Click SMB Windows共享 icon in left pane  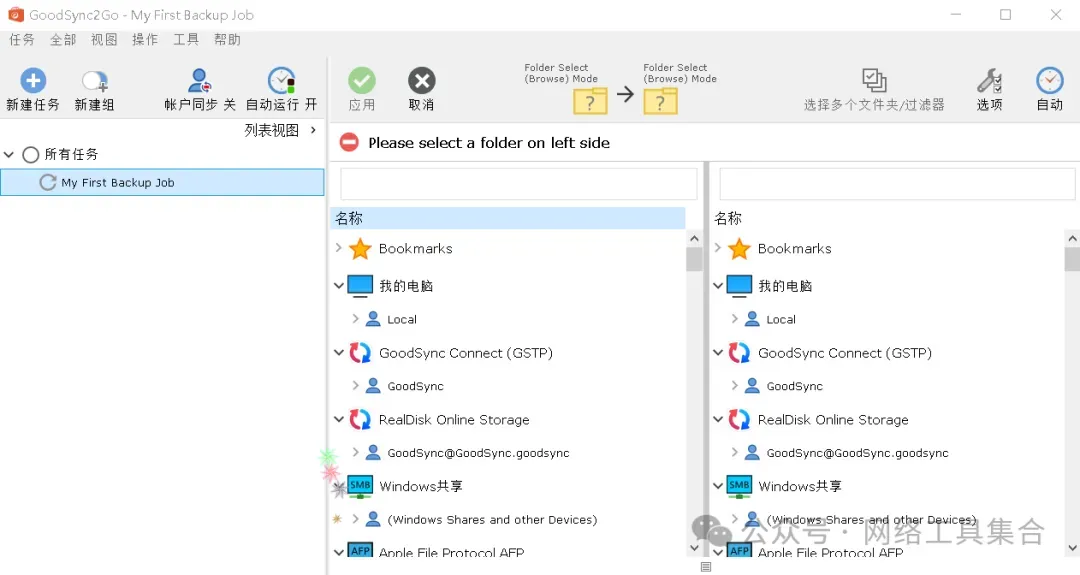360,486
